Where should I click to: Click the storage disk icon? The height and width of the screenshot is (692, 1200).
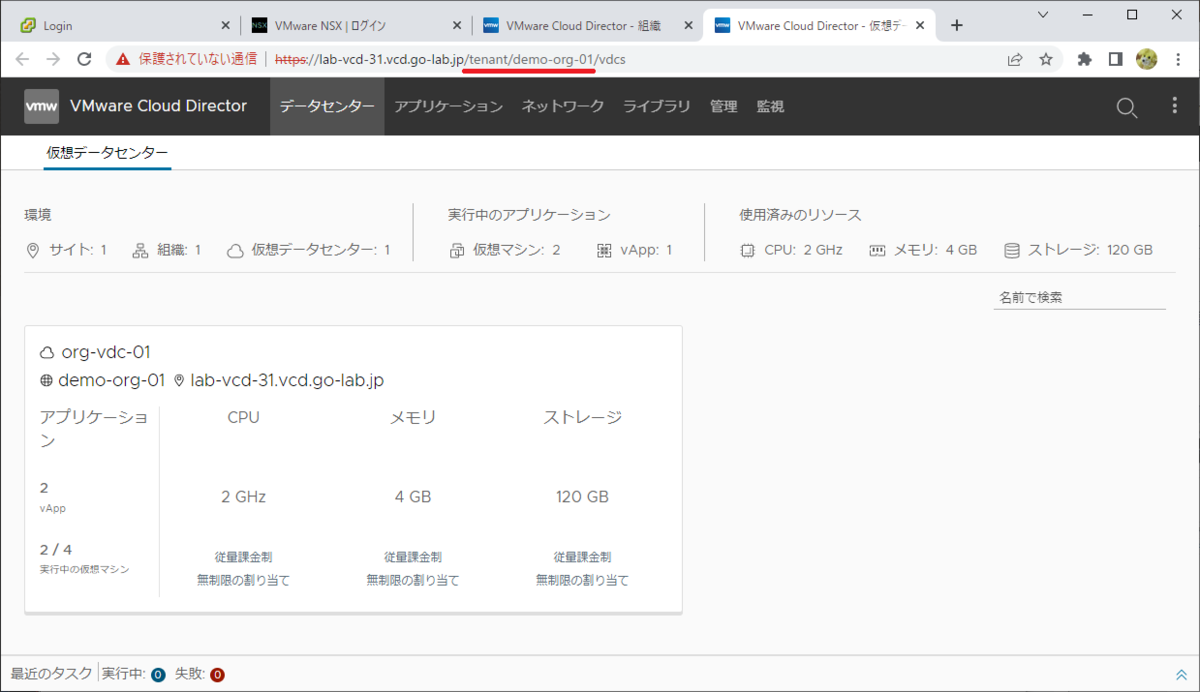[1012, 250]
